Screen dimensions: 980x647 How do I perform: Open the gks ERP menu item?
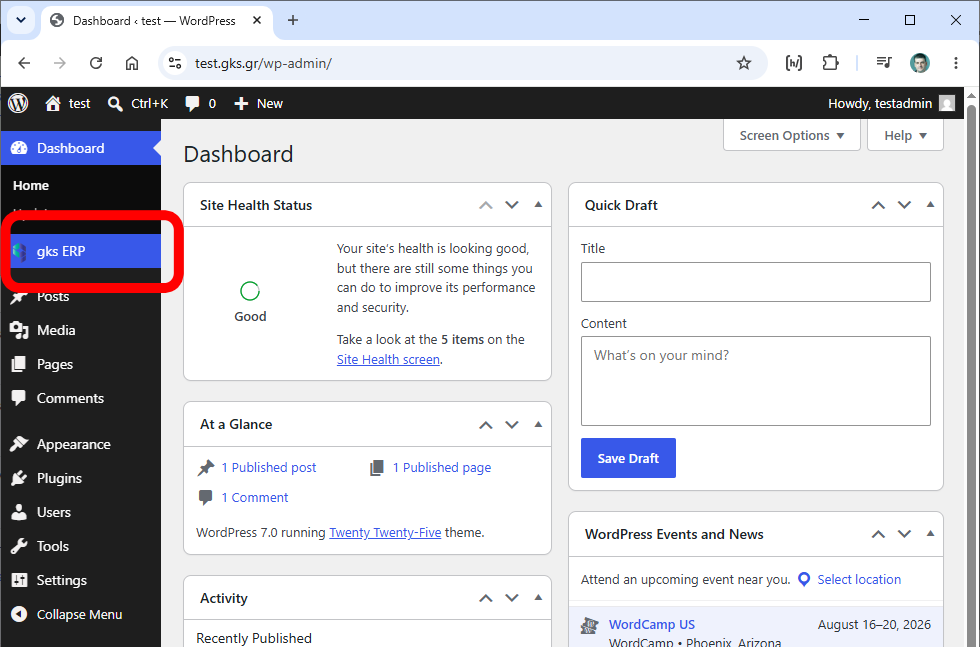[x=81, y=251]
